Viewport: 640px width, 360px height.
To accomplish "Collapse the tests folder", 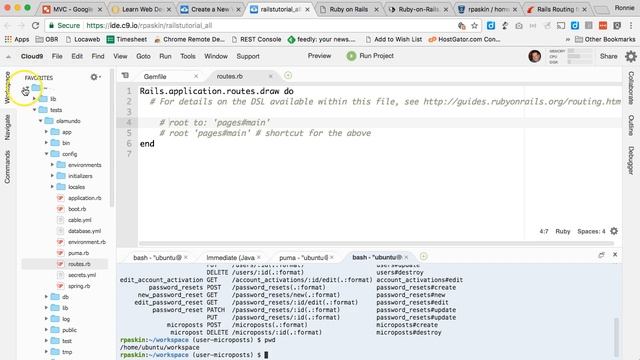I will [35, 110].
